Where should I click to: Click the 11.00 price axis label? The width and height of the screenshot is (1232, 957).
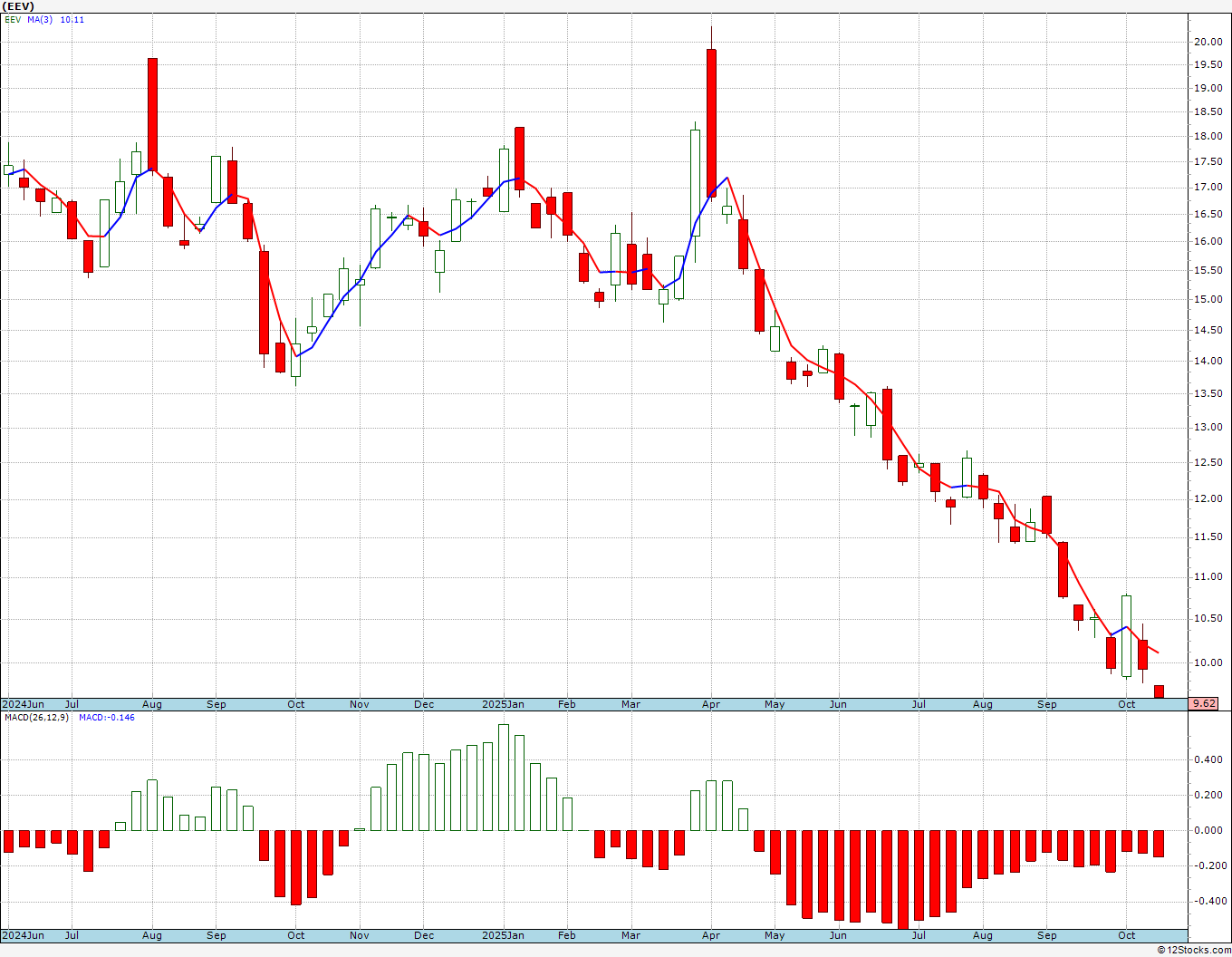(x=1208, y=576)
